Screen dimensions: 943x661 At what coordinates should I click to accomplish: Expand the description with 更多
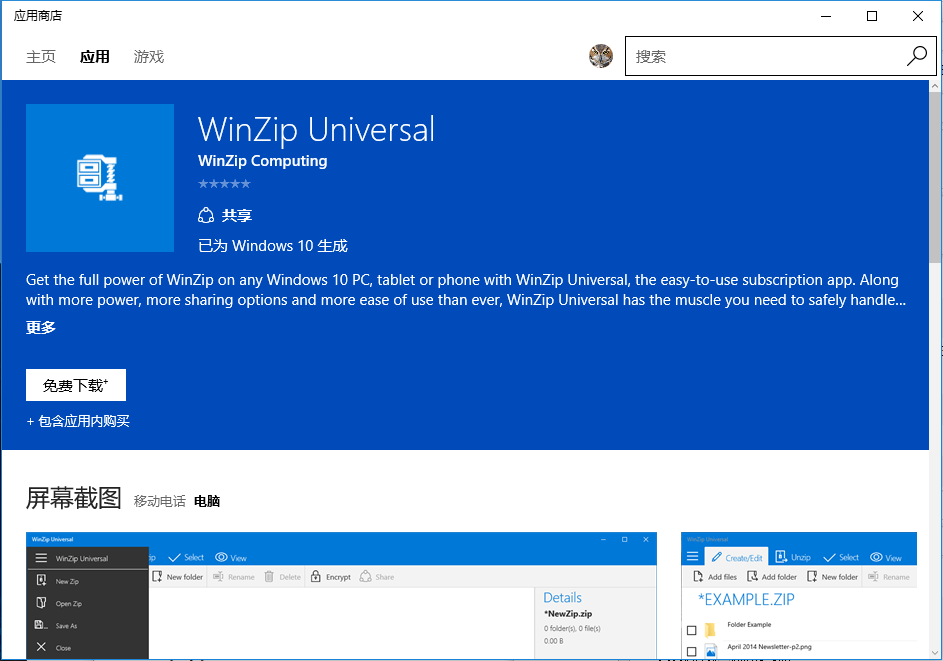pyautogui.click(x=40, y=327)
